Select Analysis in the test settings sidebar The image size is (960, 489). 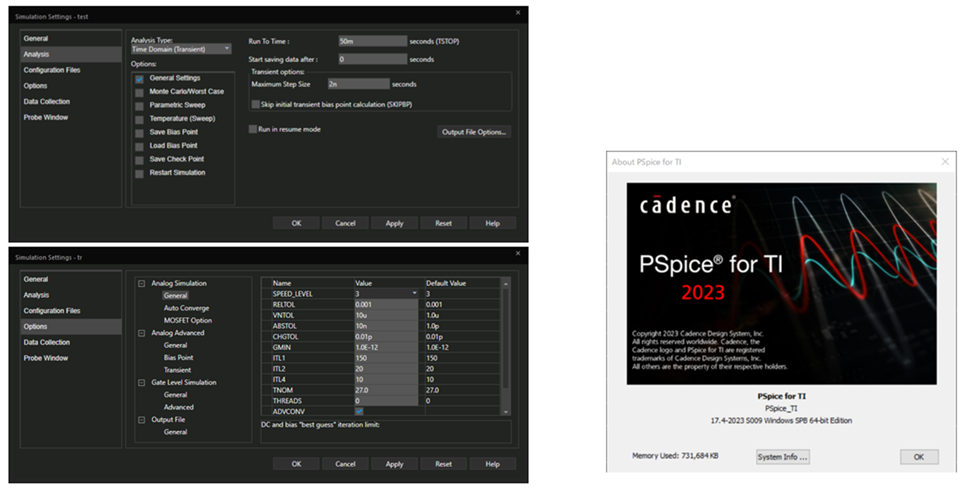(70, 54)
